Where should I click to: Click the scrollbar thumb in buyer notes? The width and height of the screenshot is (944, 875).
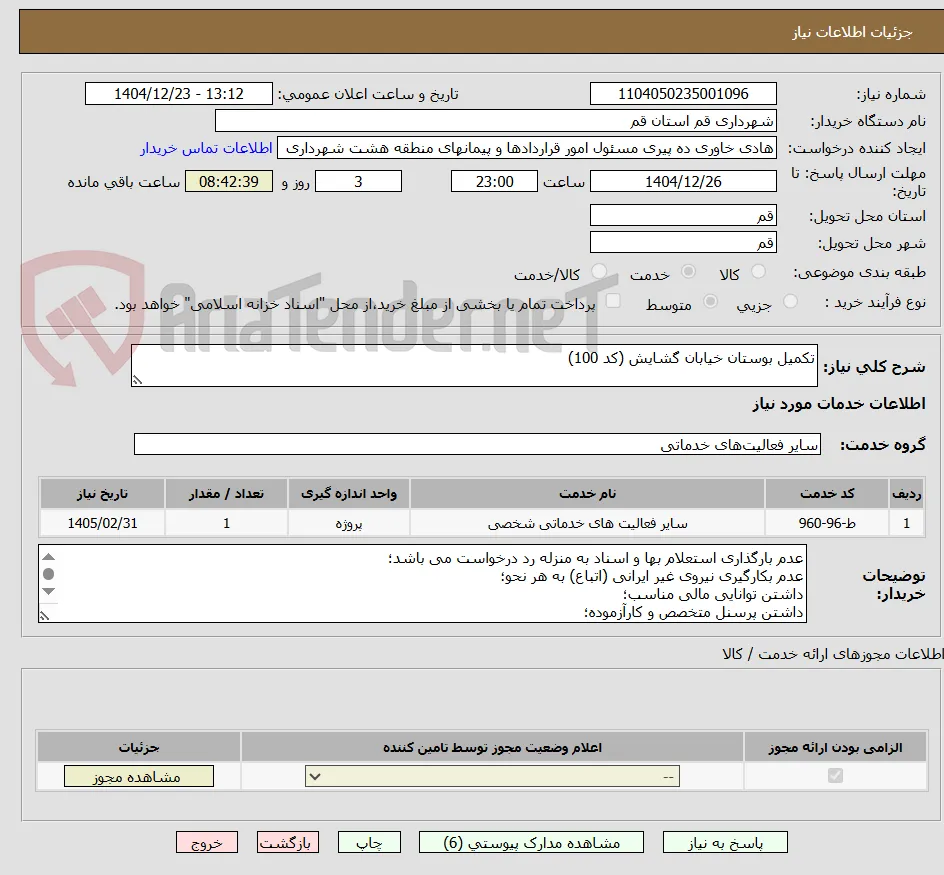(49, 574)
